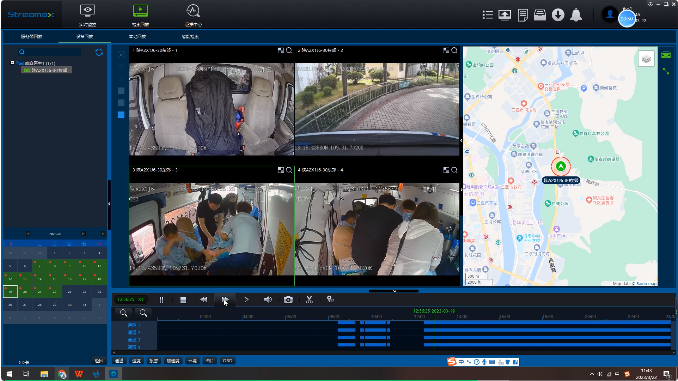The image size is (678, 381).
Task: Click the far-right arrow in calendar header
Action: click(102, 234)
